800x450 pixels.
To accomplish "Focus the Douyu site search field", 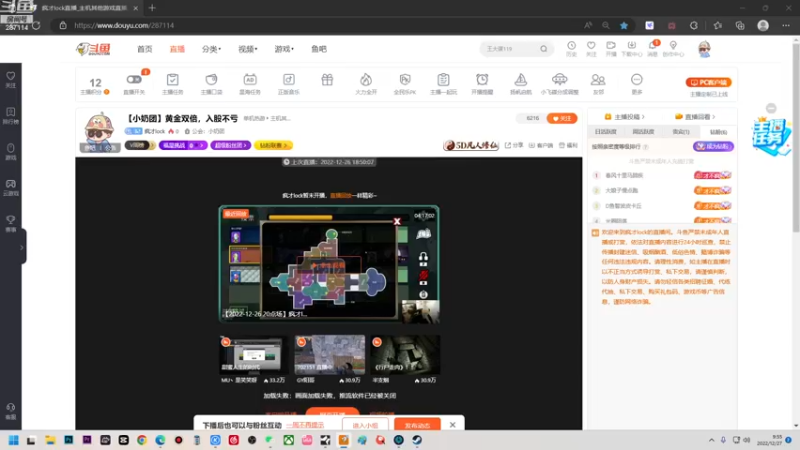I will click(x=510, y=49).
